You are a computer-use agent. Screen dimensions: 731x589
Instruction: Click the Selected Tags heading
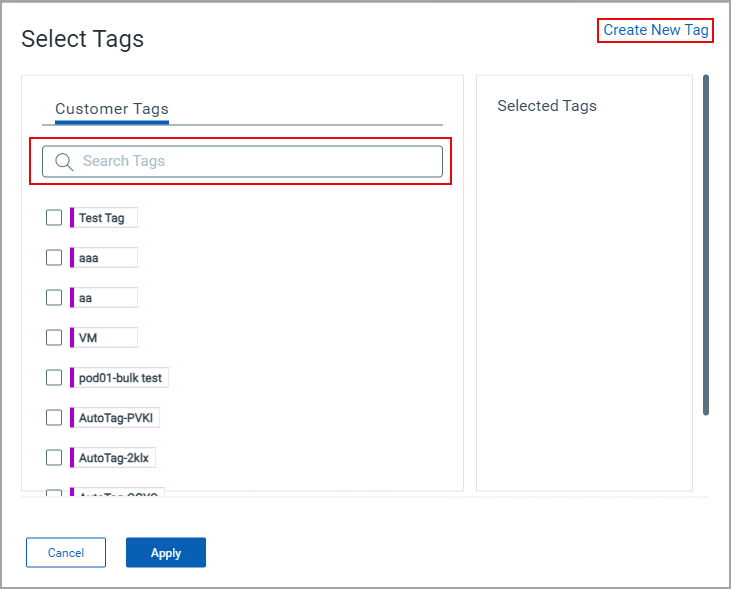click(x=547, y=106)
